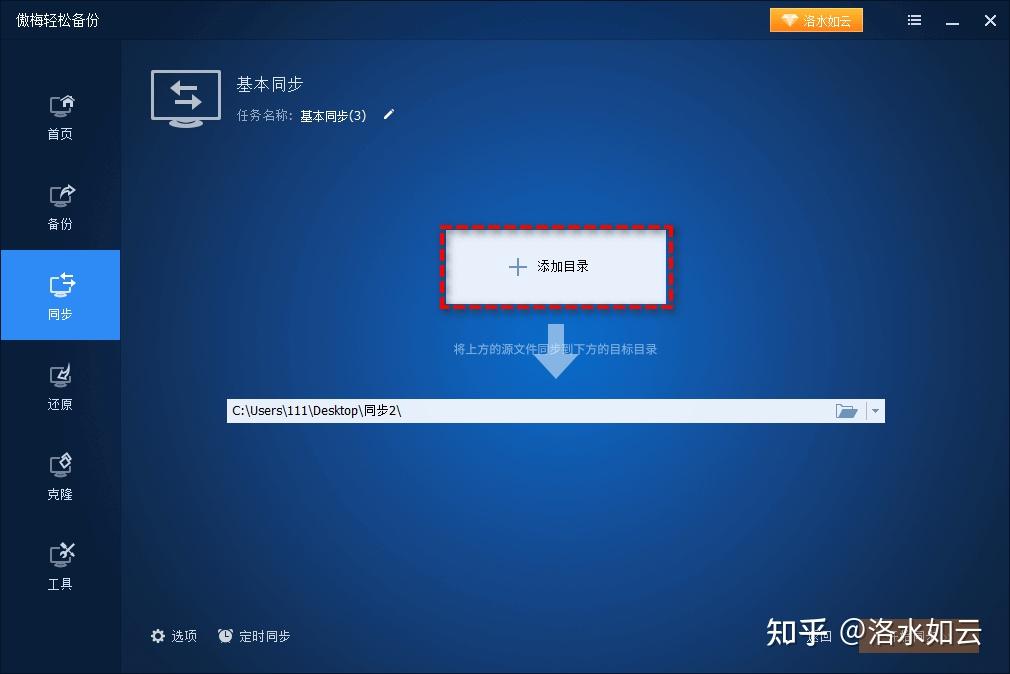This screenshot has width=1010, height=674.
Task: Expand the destination path dropdown arrow
Action: pyautogui.click(x=875, y=411)
